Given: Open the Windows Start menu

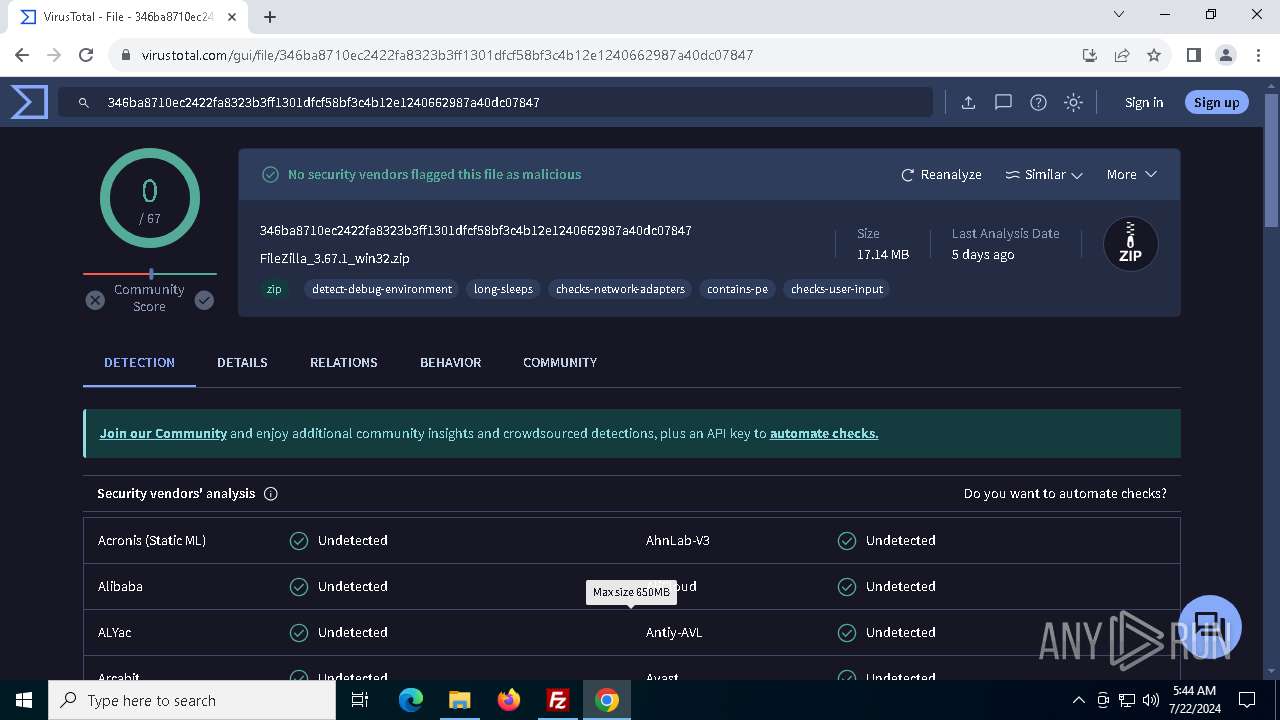Looking at the screenshot, I should 24,700.
